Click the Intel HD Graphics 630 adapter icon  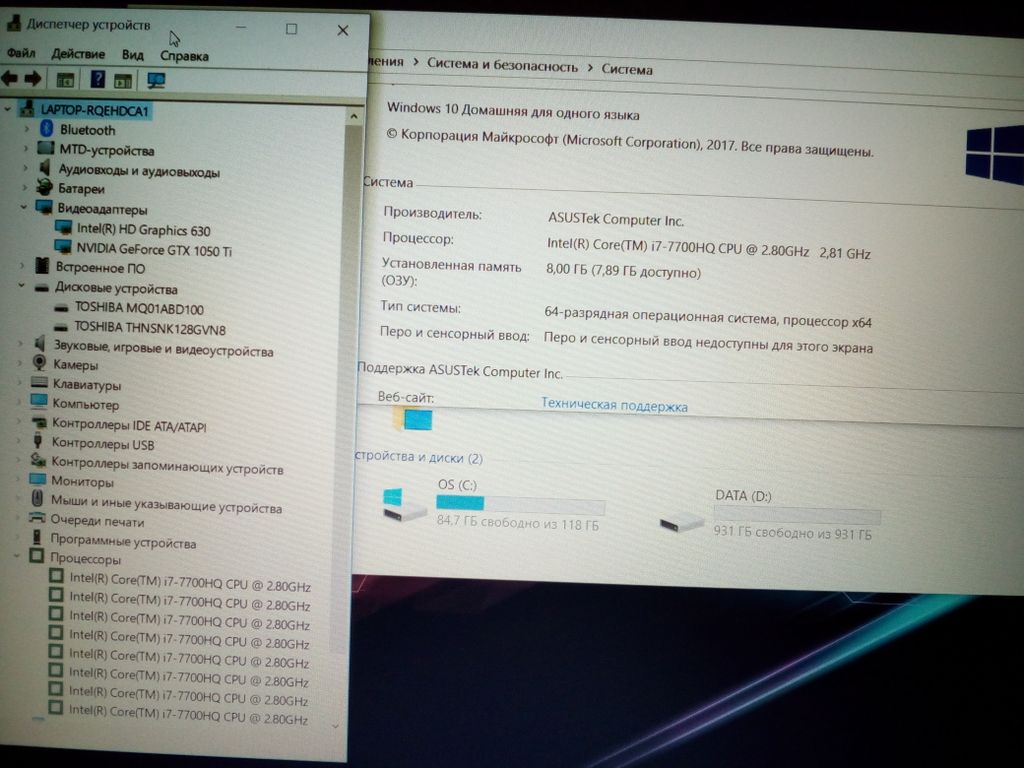[63, 227]
